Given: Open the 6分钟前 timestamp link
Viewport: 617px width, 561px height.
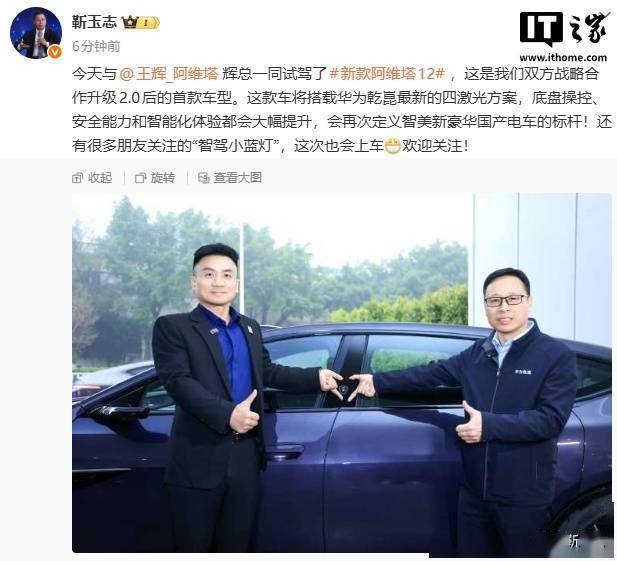Looking at the screenshot, I should click(x=96, y=46).
